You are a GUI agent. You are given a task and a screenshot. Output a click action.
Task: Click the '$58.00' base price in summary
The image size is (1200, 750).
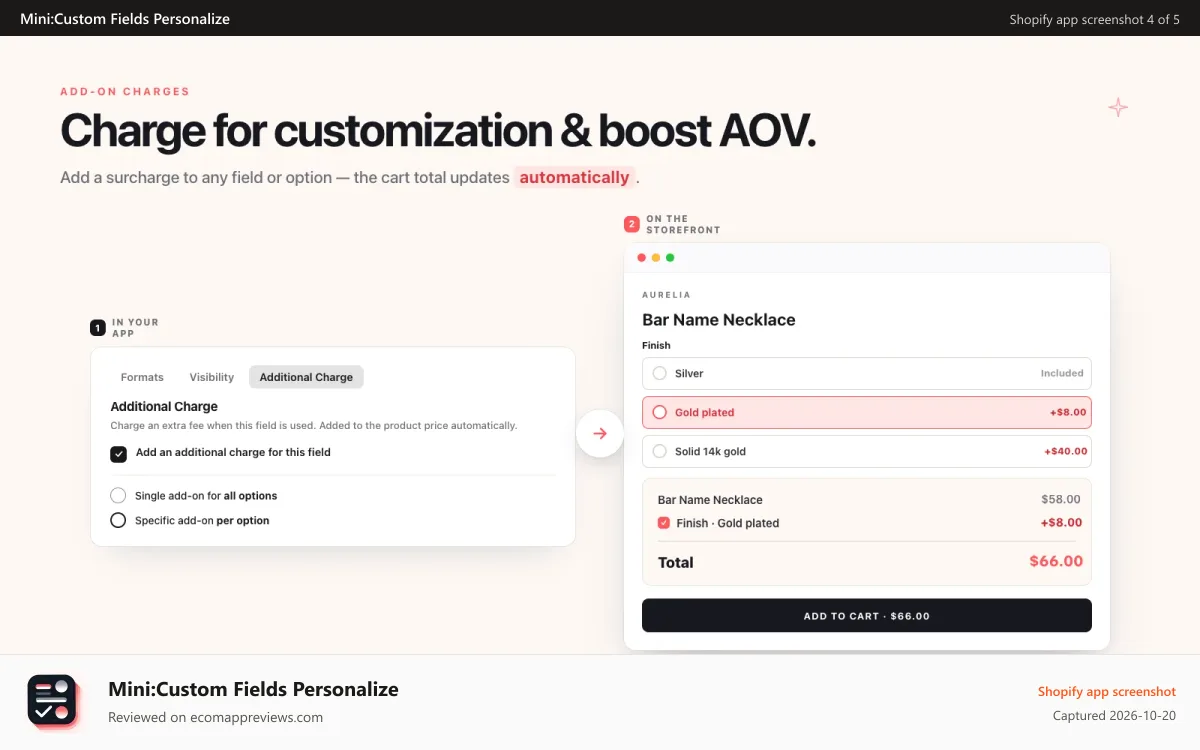pyautogui.click(x=1061, y=499)
